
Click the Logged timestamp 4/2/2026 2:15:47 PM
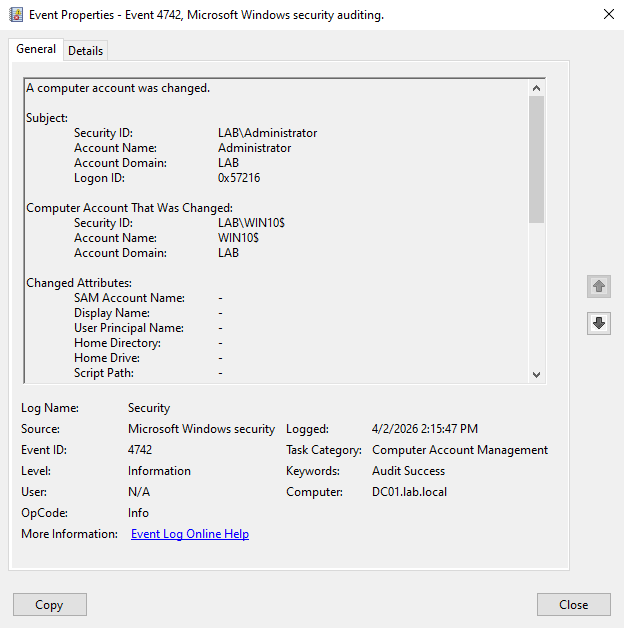(424, 429)
